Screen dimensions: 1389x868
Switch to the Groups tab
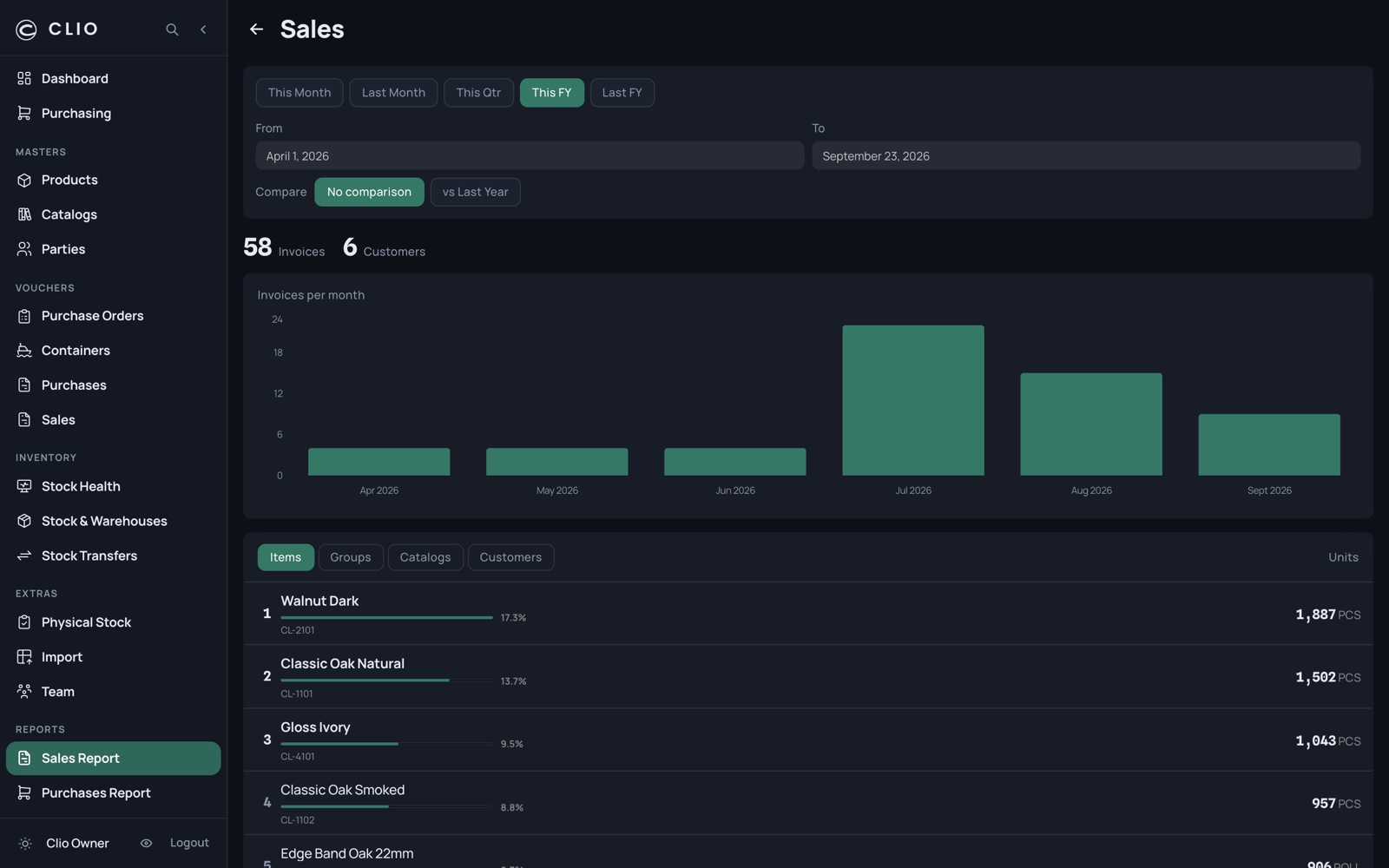(351, 557)
